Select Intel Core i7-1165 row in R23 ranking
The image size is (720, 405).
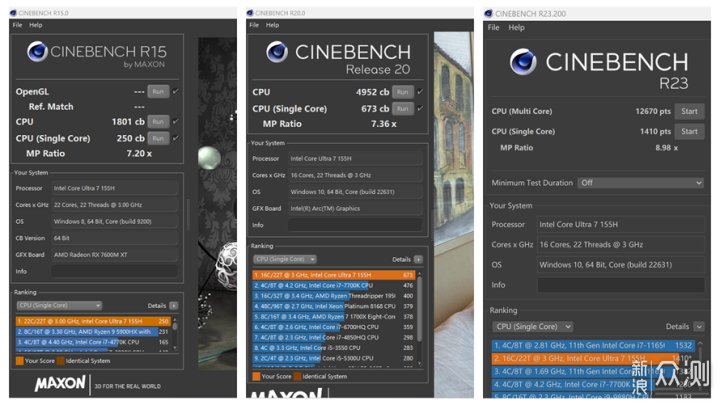pyautogui.click(x=593, y=345)
